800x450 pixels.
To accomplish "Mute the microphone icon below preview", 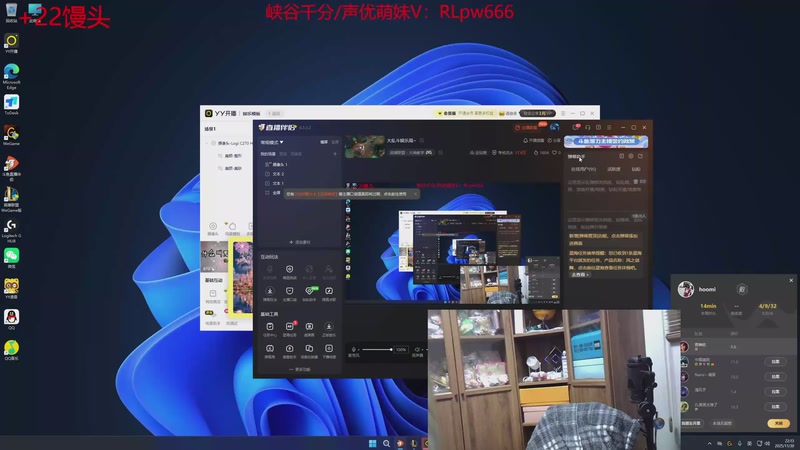I will tap(354, 349).
